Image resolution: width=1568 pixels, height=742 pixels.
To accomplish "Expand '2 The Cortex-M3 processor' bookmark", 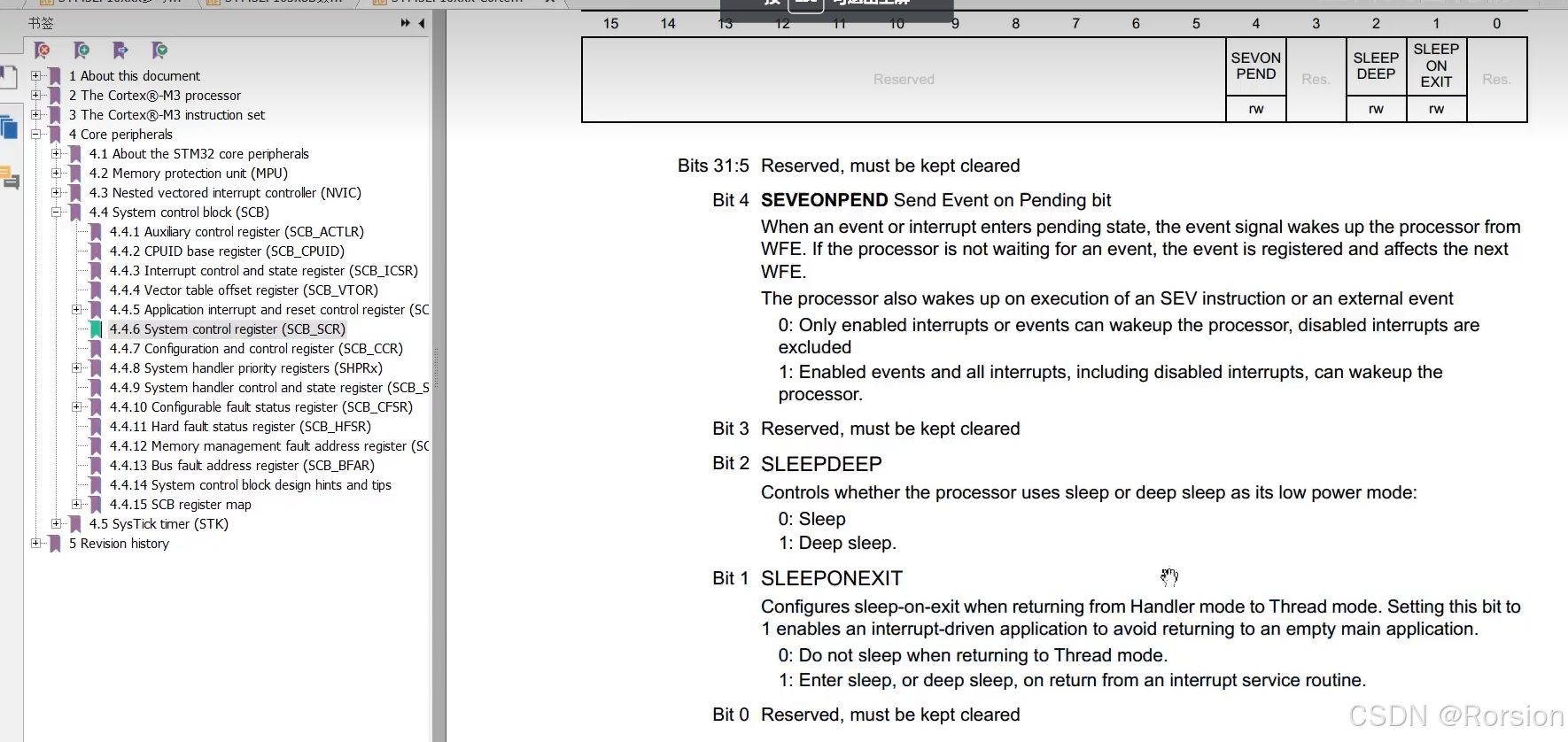I will click(x=36, y=96).
